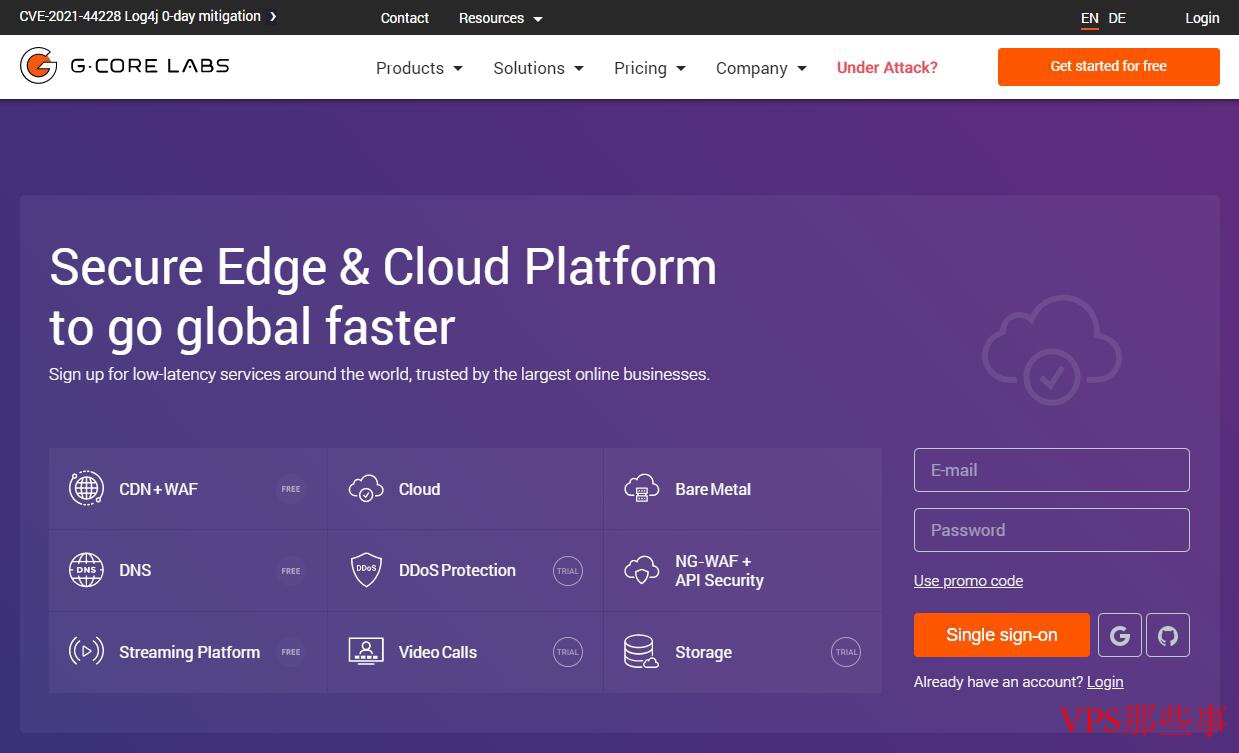Expand the Resources dropdown in top bar
Viewport: 1239px width, 753px height.
tap(500, 18)
